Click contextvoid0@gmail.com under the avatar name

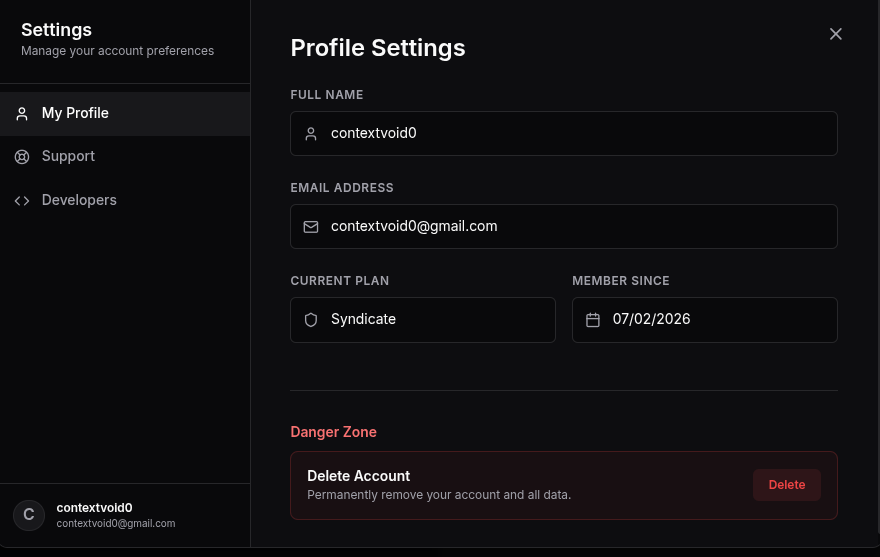pyautogui.click(x=116, y=523)
